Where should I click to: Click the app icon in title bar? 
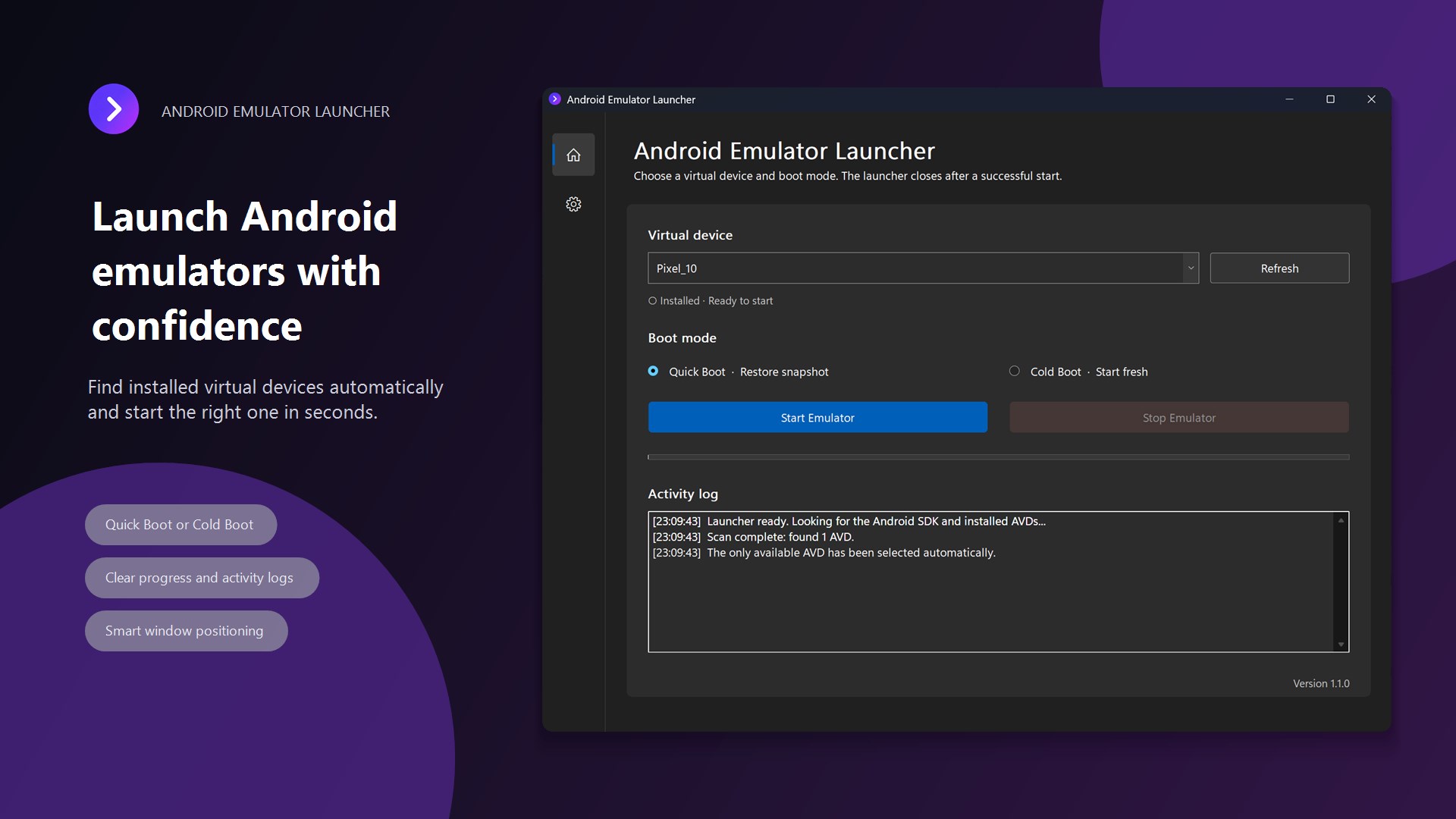click(x=555, y=99)
